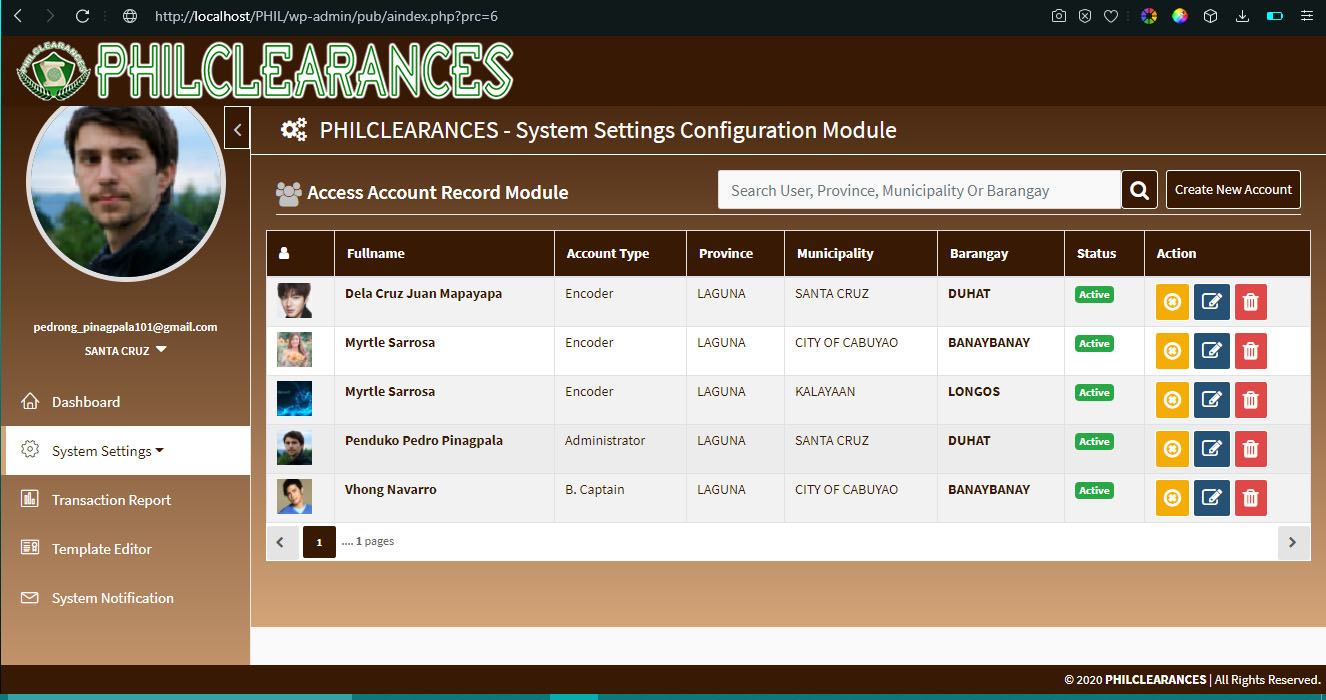Delete the Myrtle Sarrosa Banaybanay account

point(1250,351)
